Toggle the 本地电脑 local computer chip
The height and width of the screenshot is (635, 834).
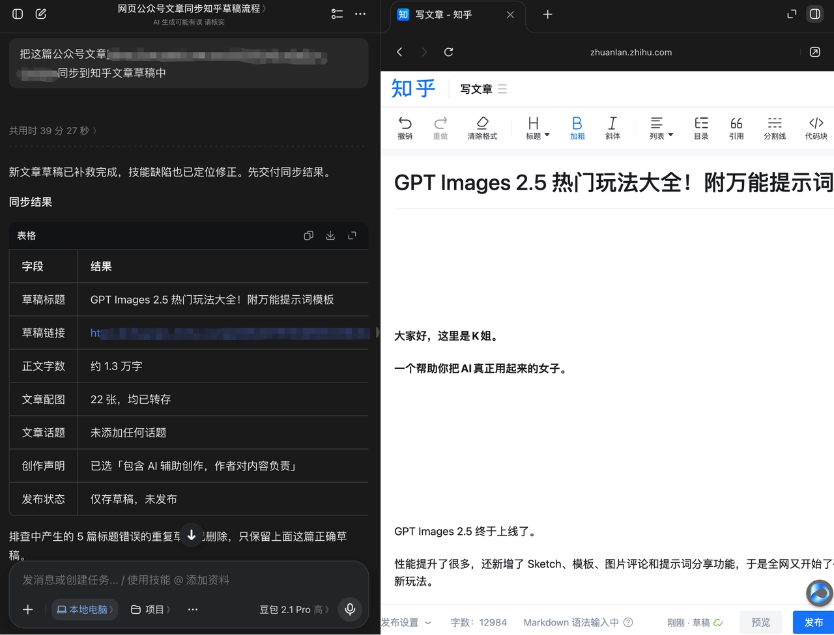85,609
